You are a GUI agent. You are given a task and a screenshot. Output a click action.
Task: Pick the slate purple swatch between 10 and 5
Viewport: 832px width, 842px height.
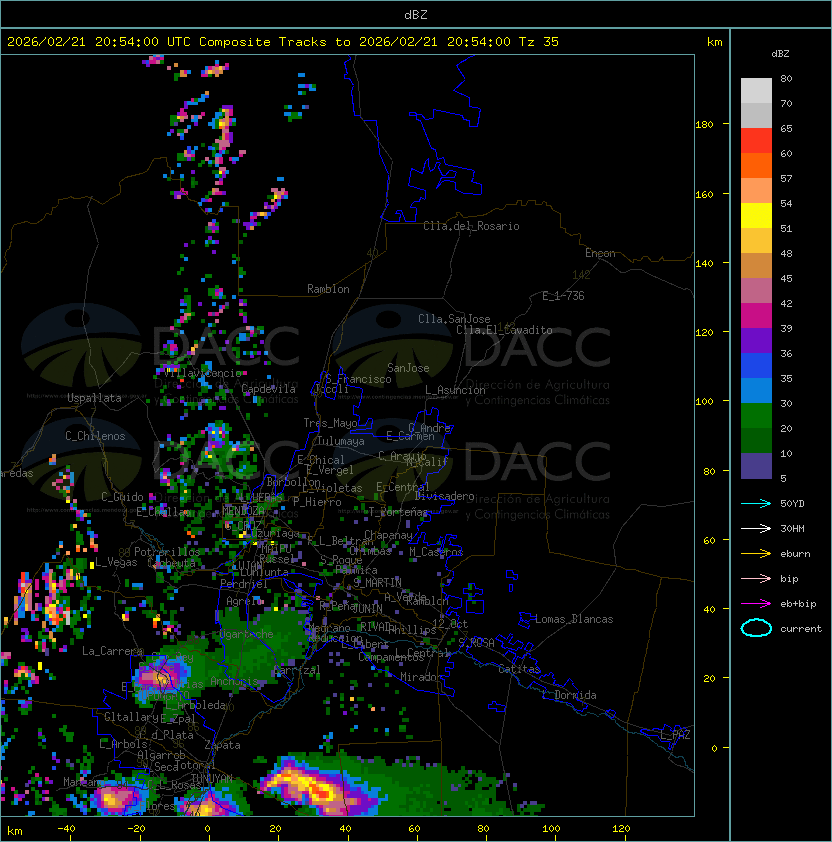(756, 466)
